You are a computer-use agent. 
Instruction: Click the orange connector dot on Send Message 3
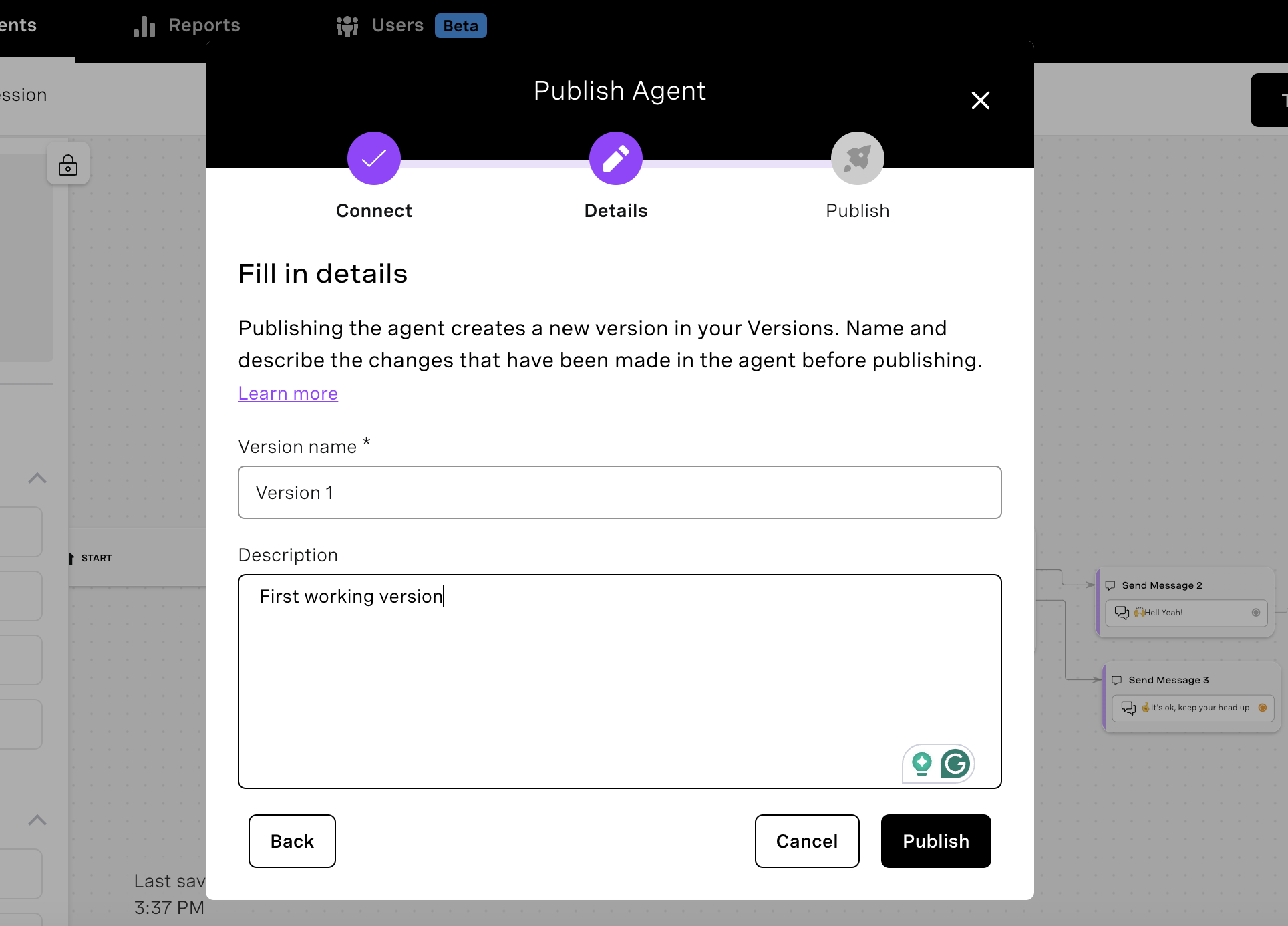point(1263,708)
